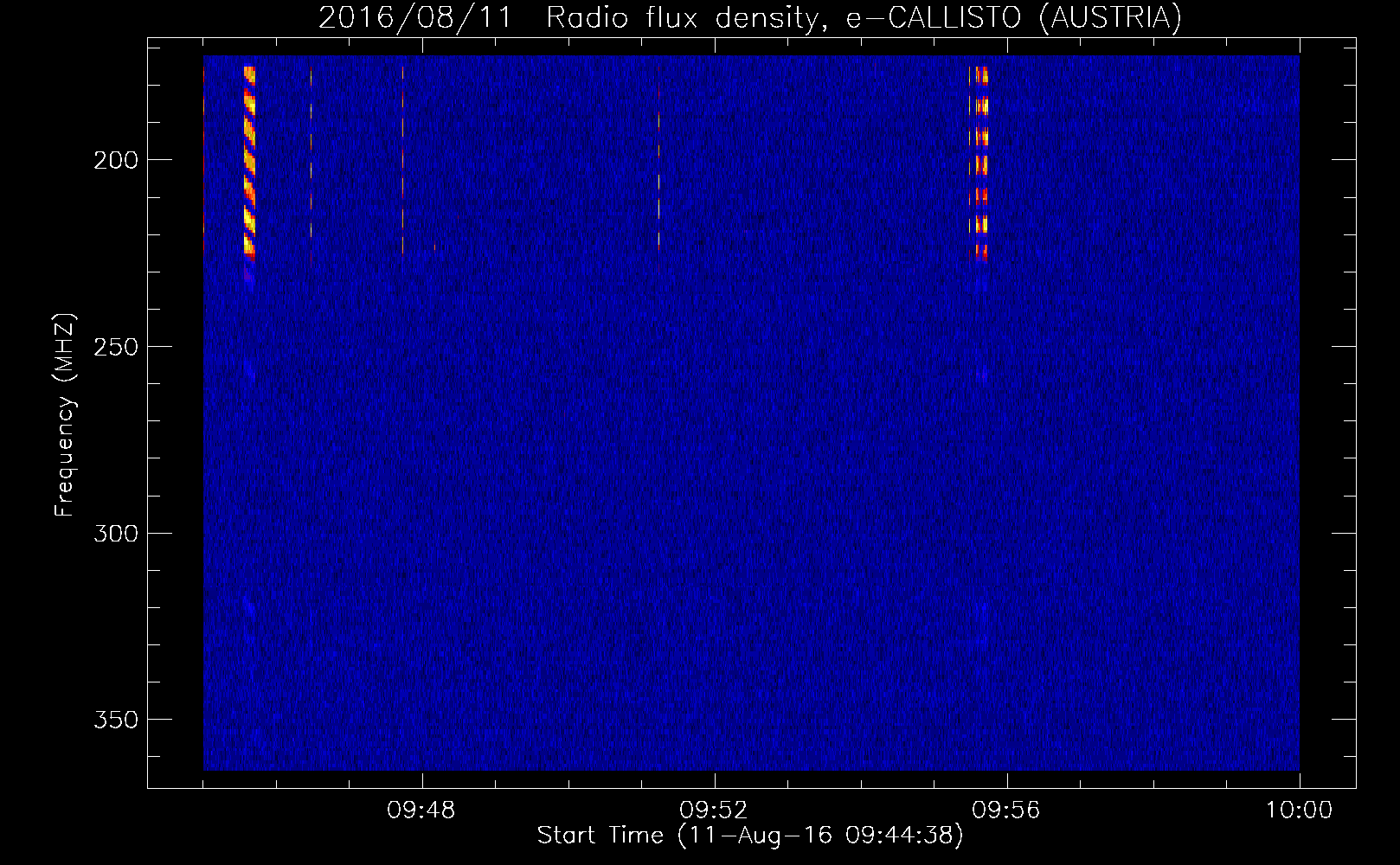This screenshot has height=865, width=1400.
Task: Click the 09:48 time tick label
Action: click(x=421, y=811)
